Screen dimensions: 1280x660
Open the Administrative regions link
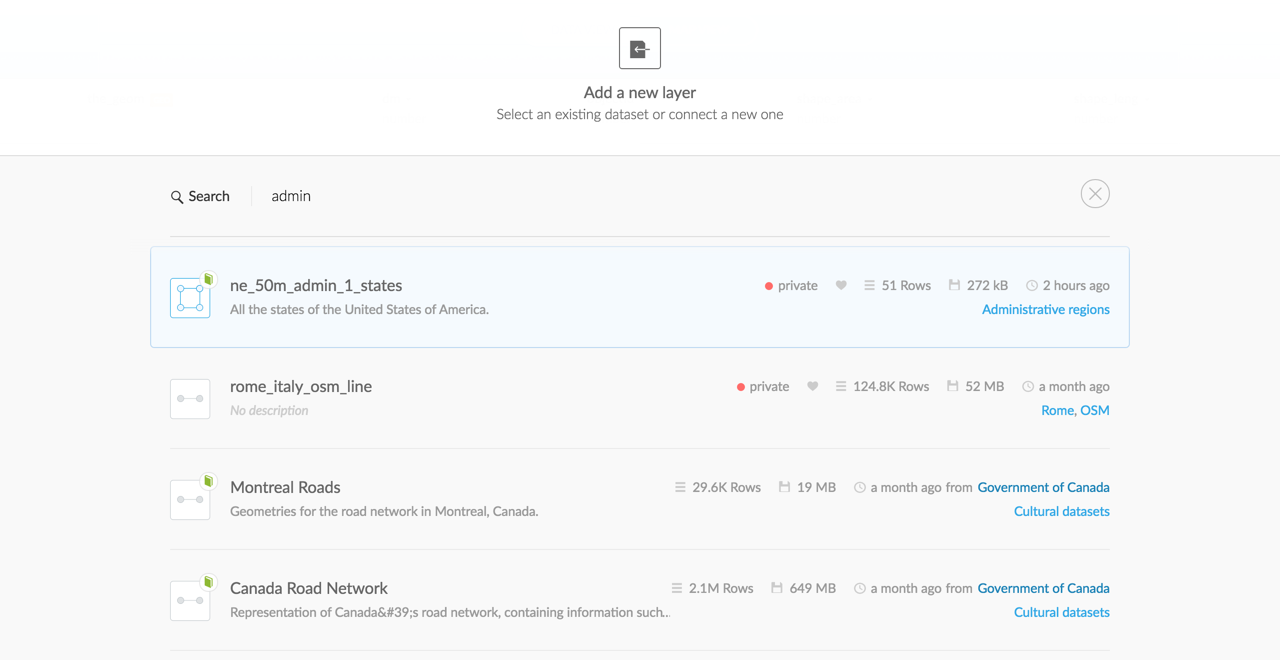click(1045, 309)
